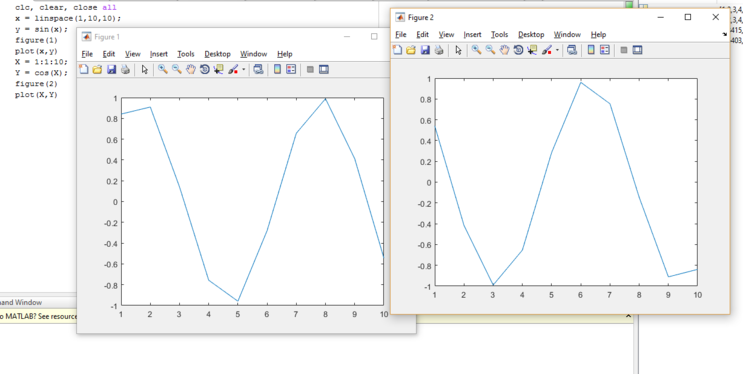
Task: Click Open File icon in Figure 2
Action: 411,50
